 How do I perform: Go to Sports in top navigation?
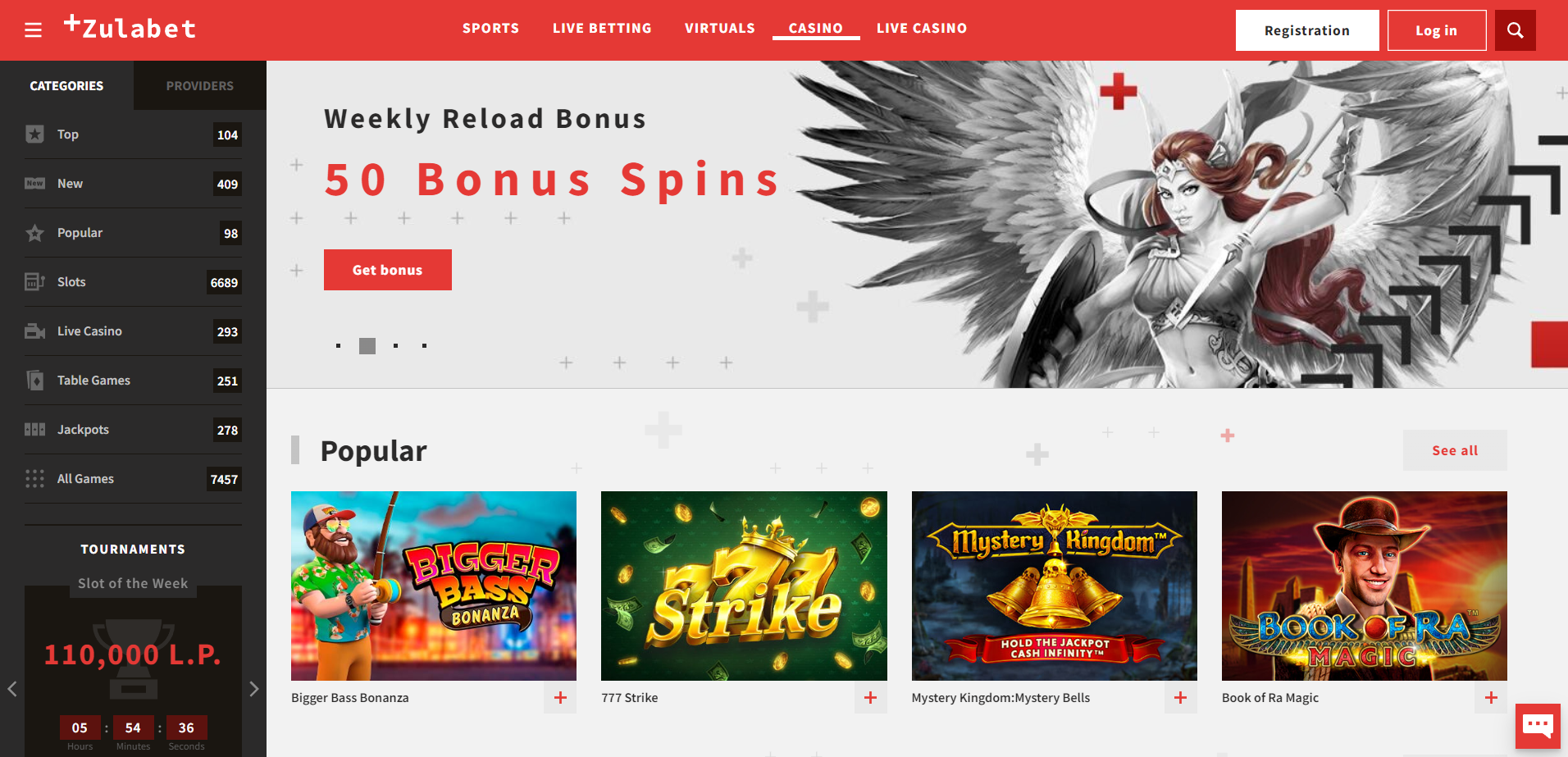[x=490, y=28]
